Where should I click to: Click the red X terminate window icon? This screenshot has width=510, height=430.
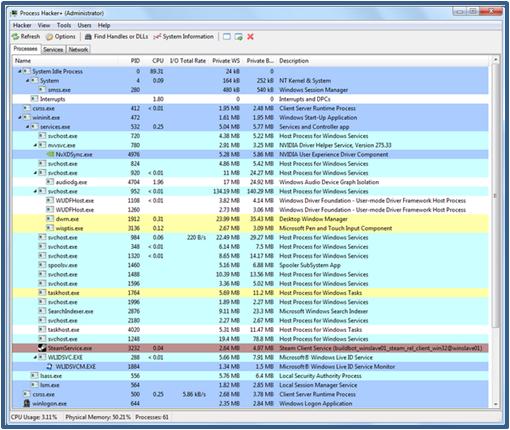[250, 37]
